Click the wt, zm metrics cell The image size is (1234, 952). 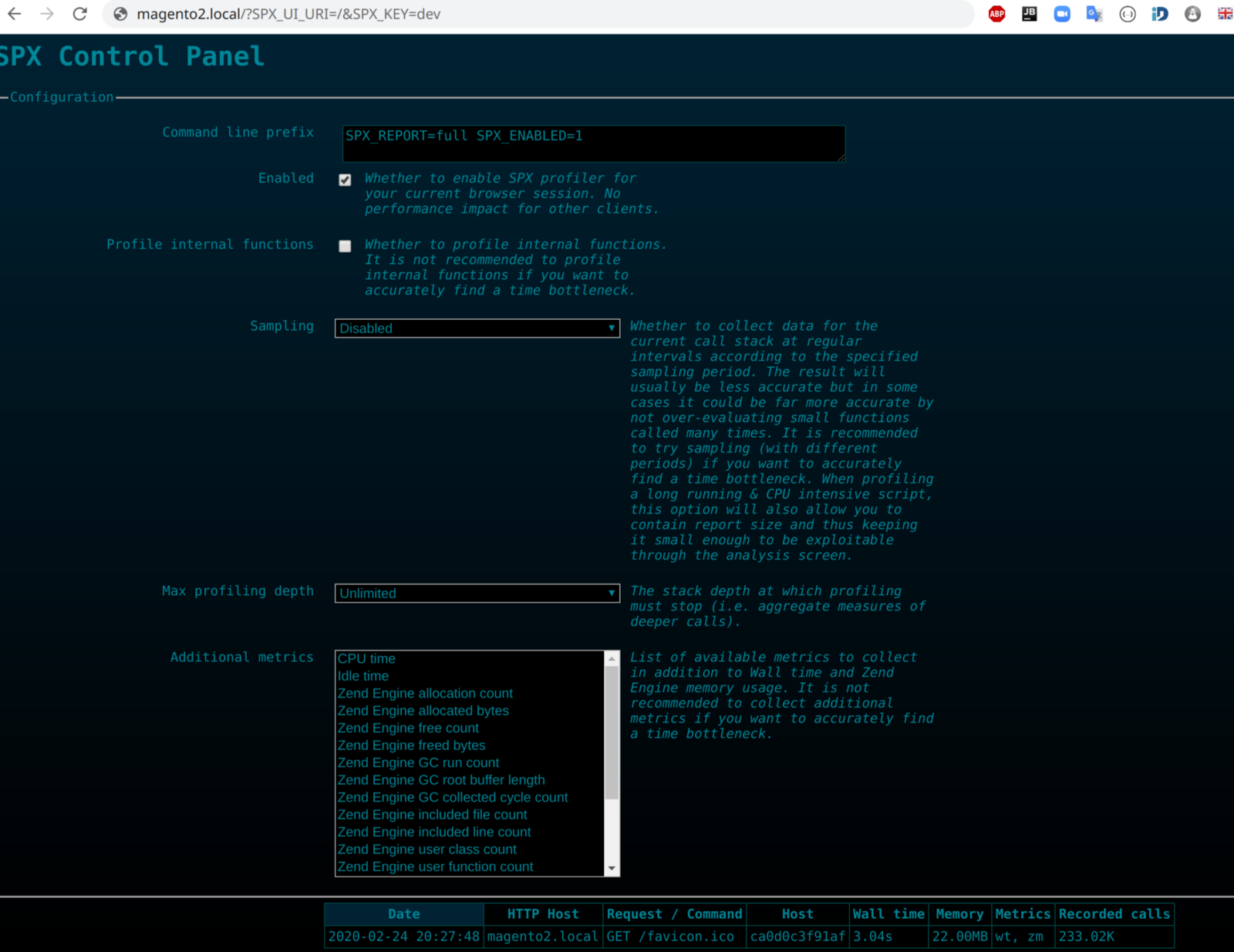[1023, 937]
